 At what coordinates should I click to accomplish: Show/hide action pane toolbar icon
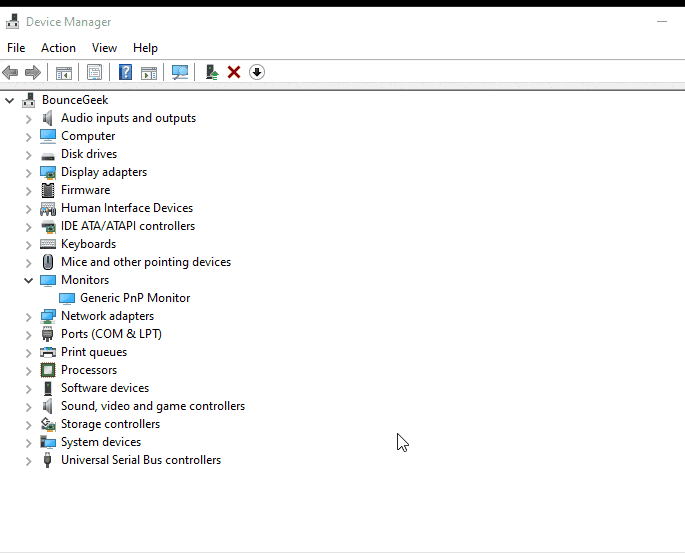149,73
